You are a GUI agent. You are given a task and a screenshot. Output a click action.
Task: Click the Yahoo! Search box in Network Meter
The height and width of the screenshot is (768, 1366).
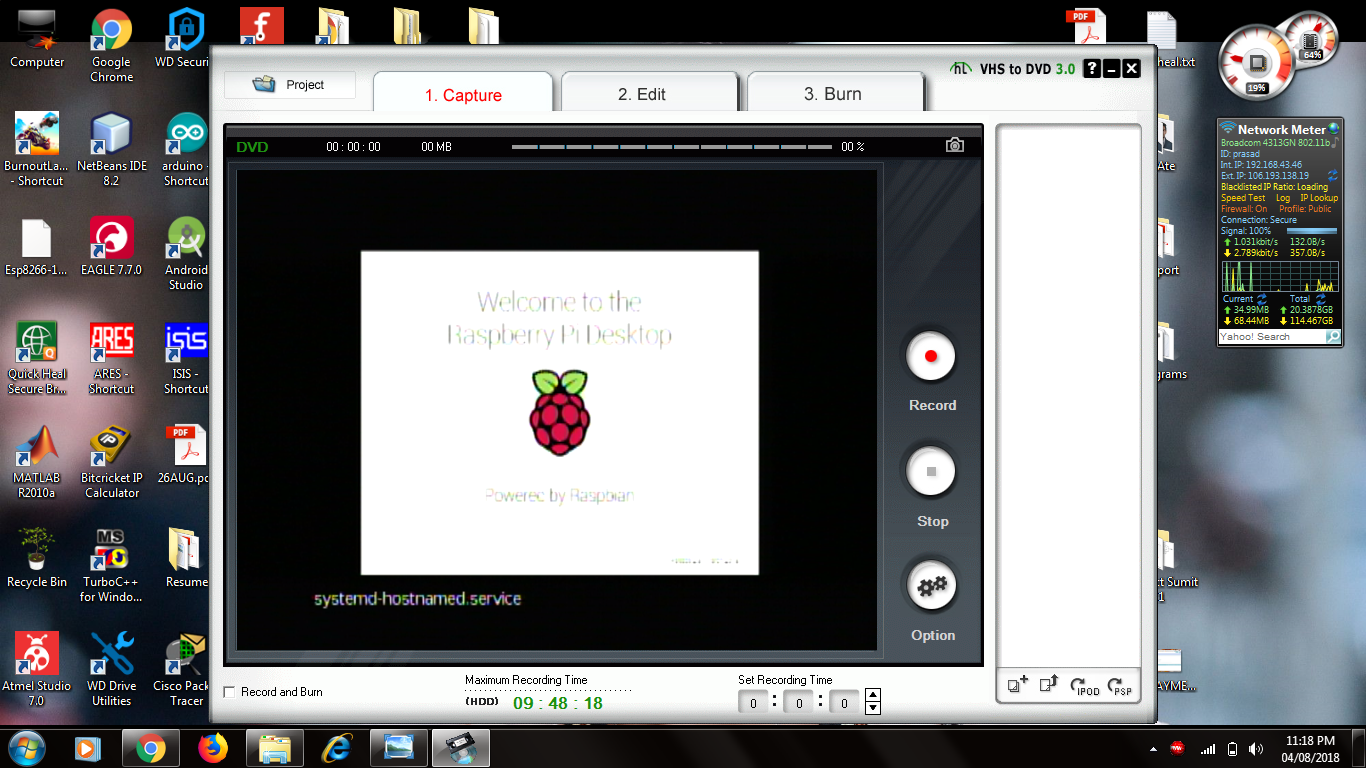pos(1272,337)
